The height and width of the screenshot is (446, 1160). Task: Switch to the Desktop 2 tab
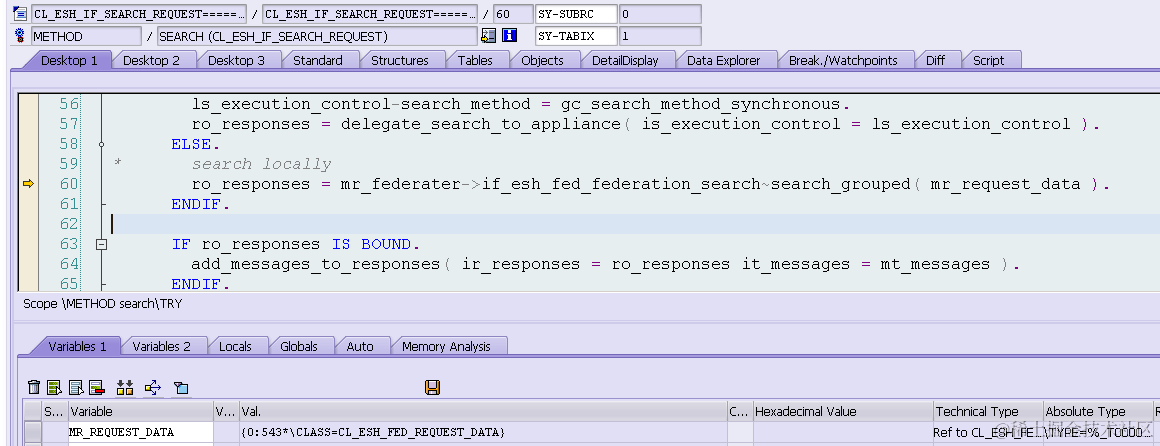(151, 61)
